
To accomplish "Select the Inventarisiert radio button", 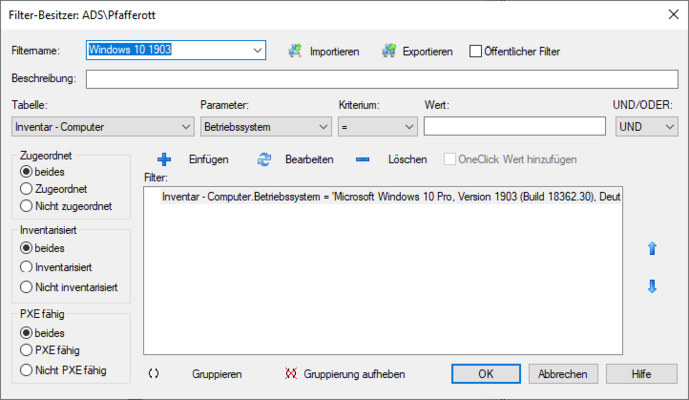I will pos(26,268).
